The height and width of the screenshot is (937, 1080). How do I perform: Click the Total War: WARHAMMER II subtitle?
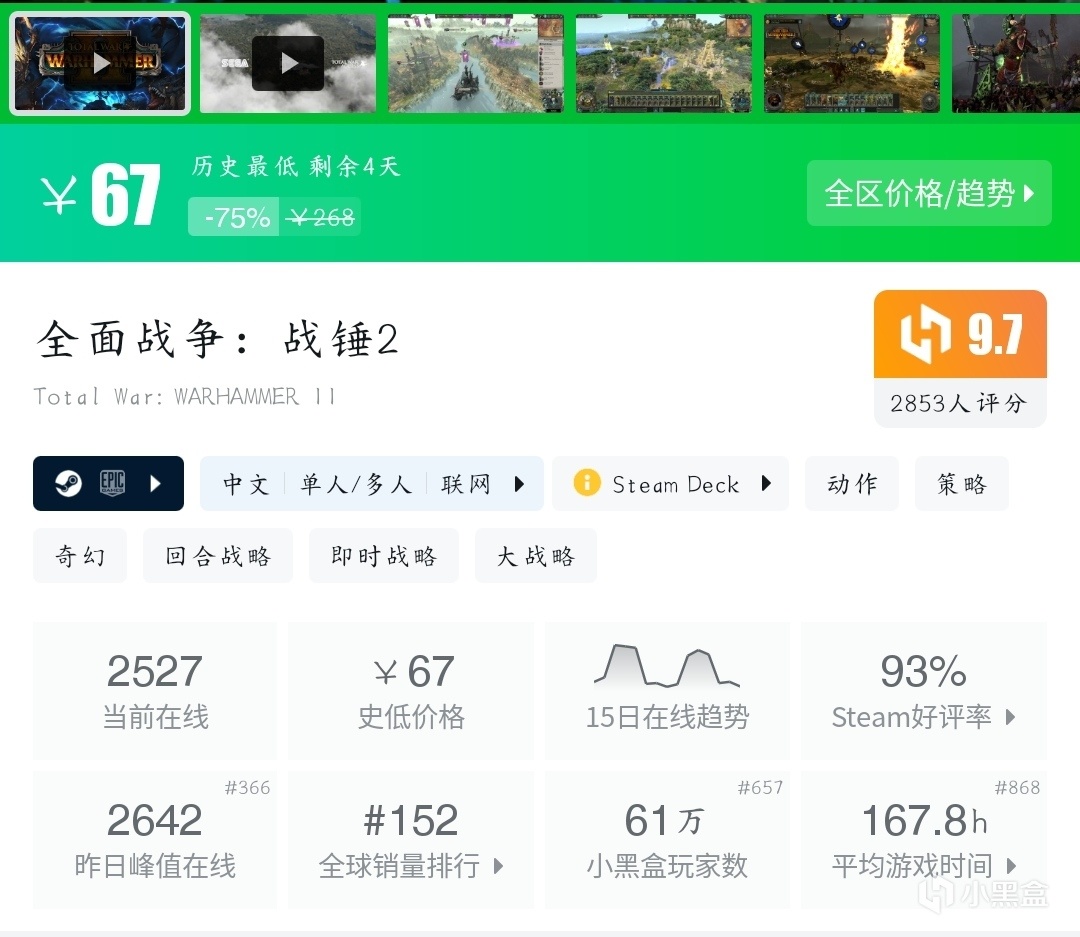click(185, 397)
